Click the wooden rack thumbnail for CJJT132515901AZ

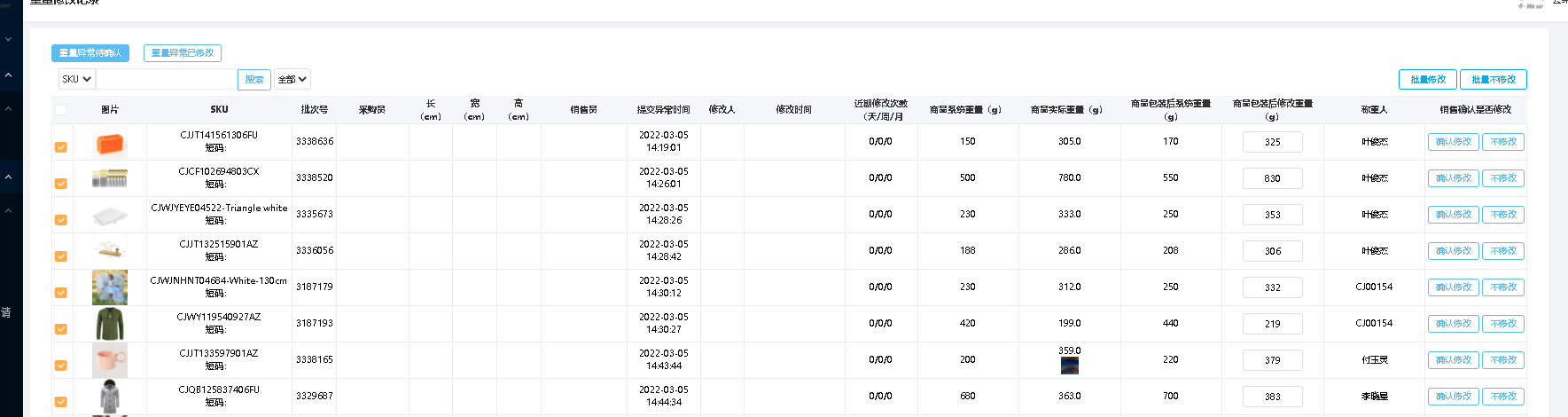coord(110,251)
